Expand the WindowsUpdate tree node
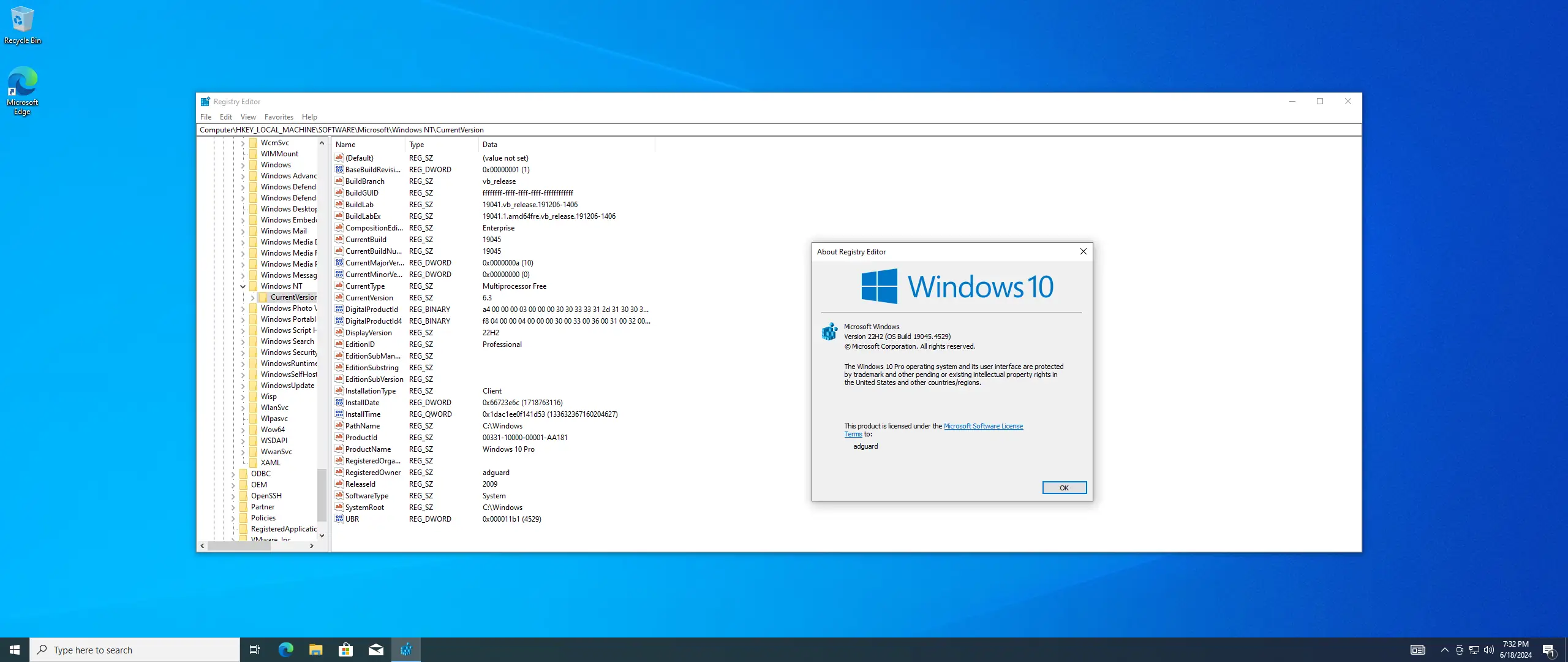Image resolution: width=1568 pixels, height=662 pixels. tap(243, 386)
